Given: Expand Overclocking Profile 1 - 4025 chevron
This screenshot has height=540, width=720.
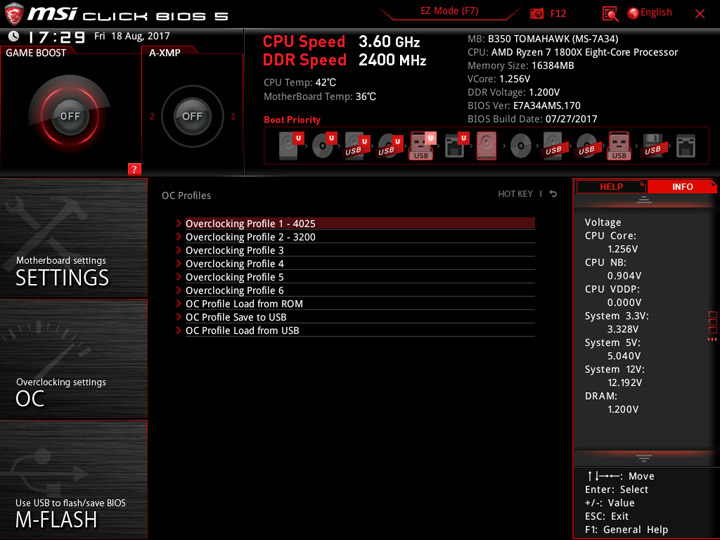Looking at the screenshot, I should [x=179, y=223].
